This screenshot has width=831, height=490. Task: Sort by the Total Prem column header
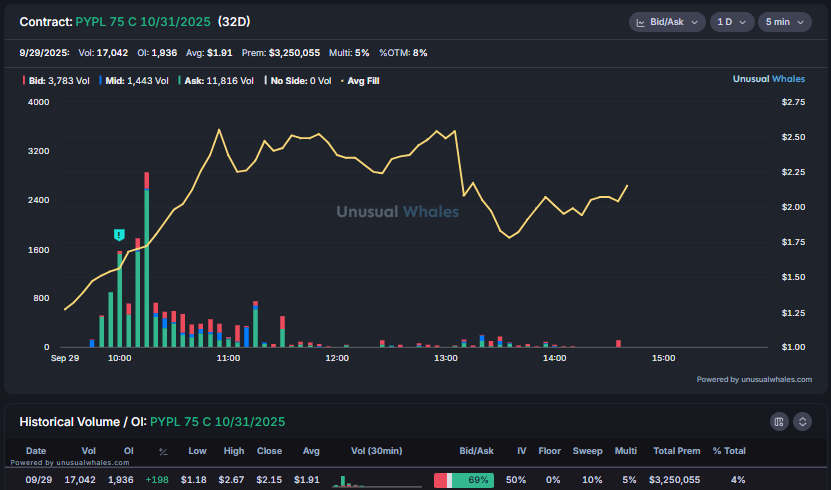(675, 452)
